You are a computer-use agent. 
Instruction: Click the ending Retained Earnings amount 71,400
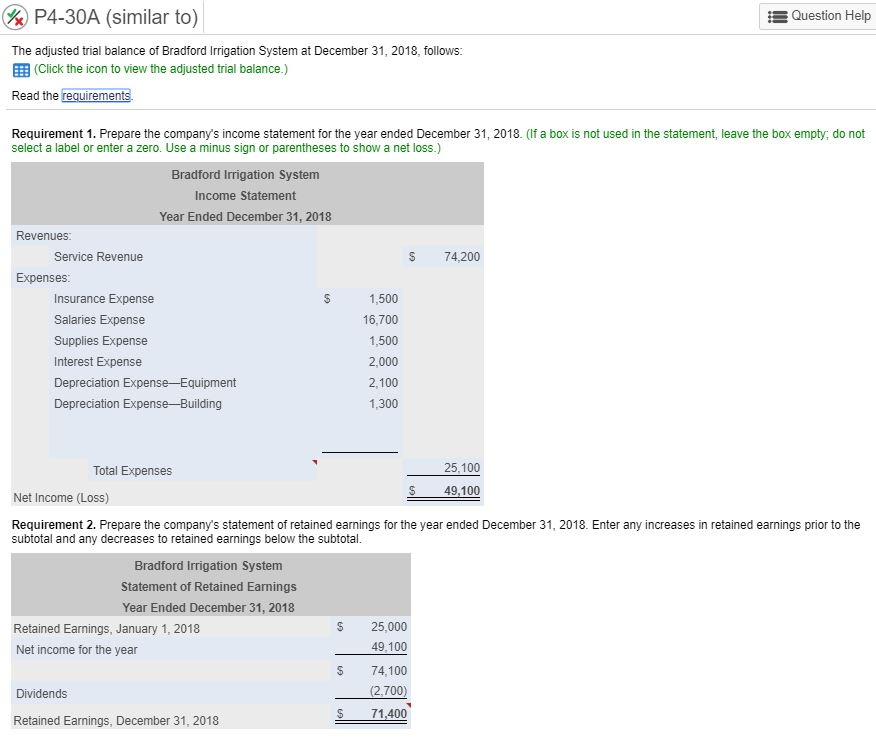389,713
